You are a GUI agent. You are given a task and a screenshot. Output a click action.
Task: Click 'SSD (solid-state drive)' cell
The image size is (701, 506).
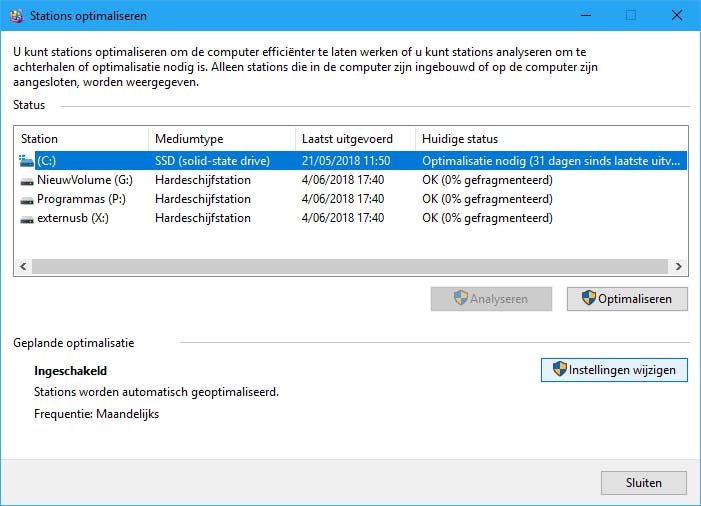click(212, 161)
